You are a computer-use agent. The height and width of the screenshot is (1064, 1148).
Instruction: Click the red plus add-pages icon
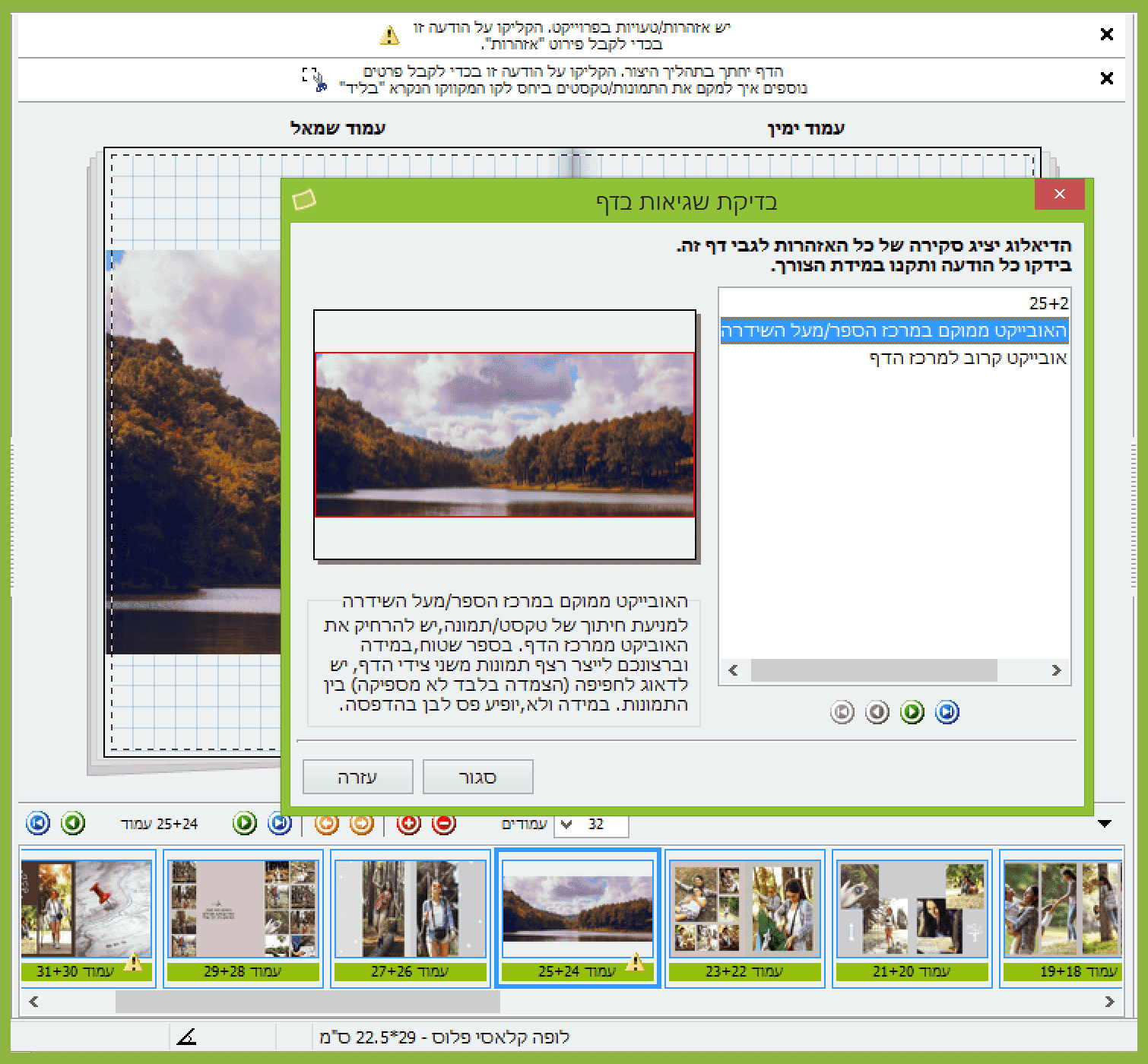[409, 824]
